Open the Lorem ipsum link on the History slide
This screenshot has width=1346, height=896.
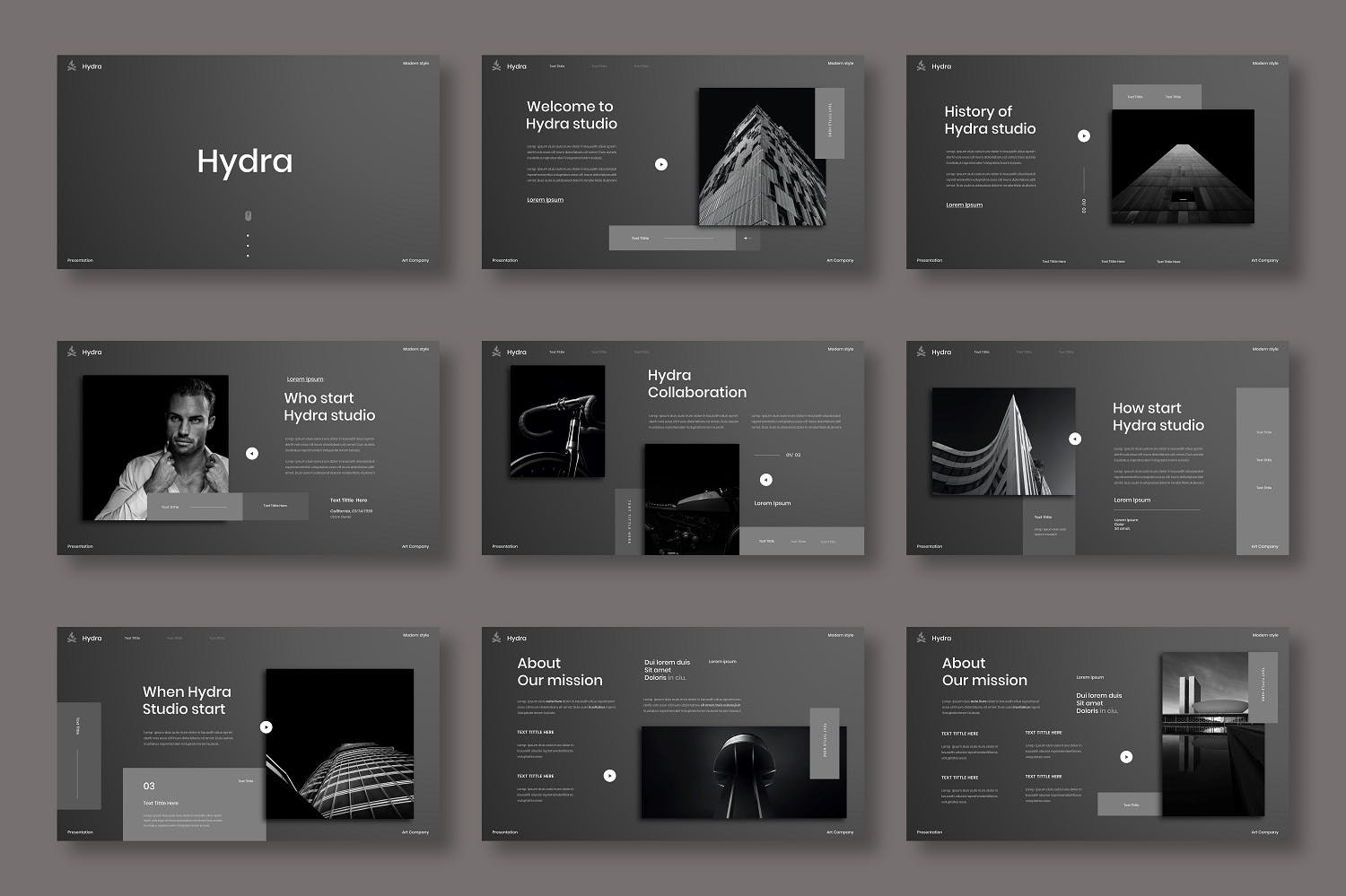tap(964, 205)
